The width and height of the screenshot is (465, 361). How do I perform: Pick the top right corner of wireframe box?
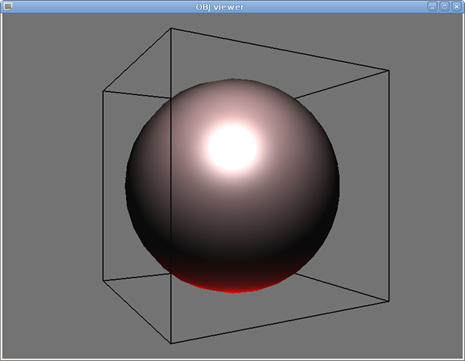pyautogui.click(x=389, y=70)
